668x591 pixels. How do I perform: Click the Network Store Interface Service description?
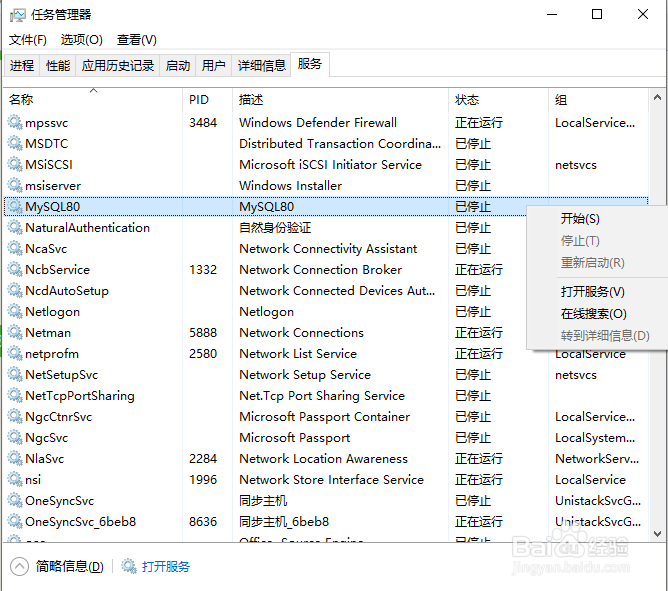pyautogui.click(x=331, y=479)
